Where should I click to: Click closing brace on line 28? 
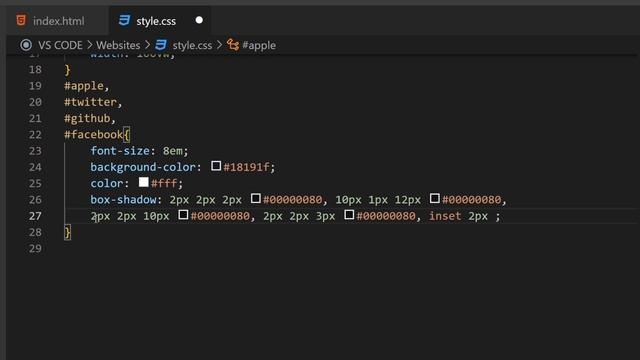coord(68,232)
